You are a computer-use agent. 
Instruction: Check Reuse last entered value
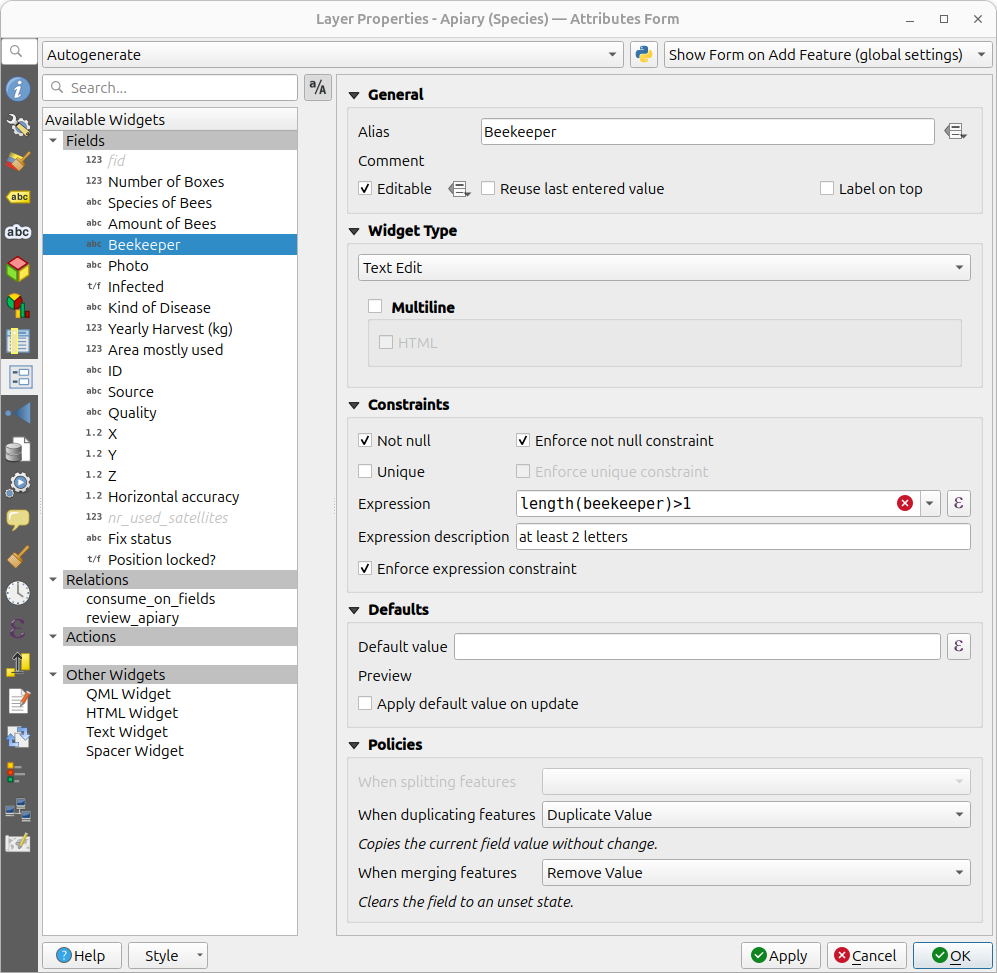(487, 188)
